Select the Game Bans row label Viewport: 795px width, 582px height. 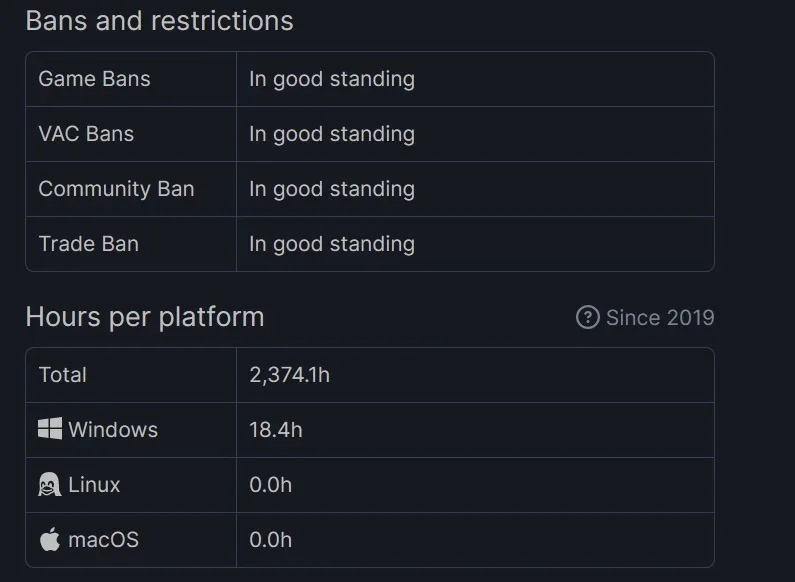(x=94, y=79)
